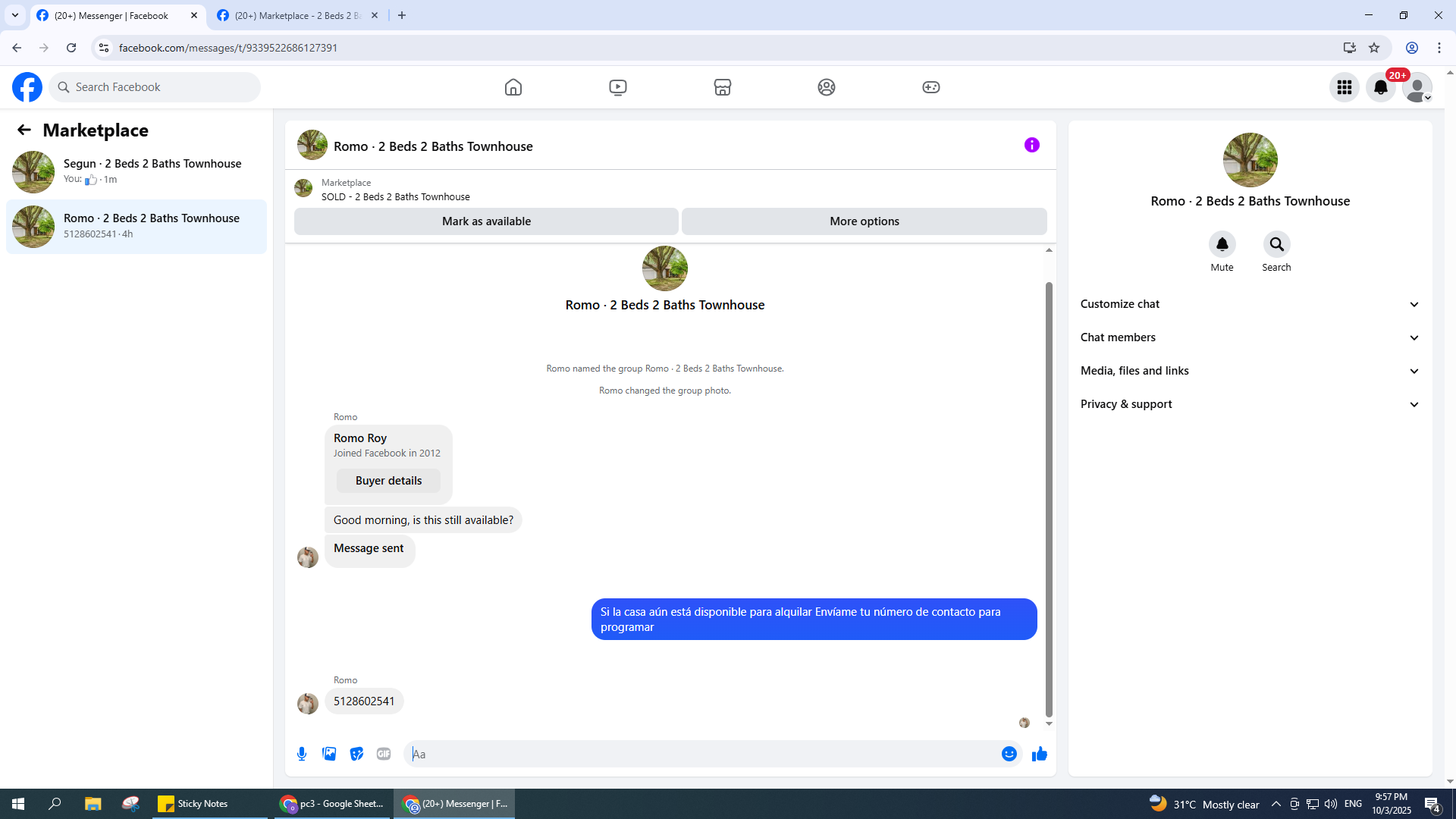Click More options button
Screen dimensions: 1456x819
coord(864,221)
